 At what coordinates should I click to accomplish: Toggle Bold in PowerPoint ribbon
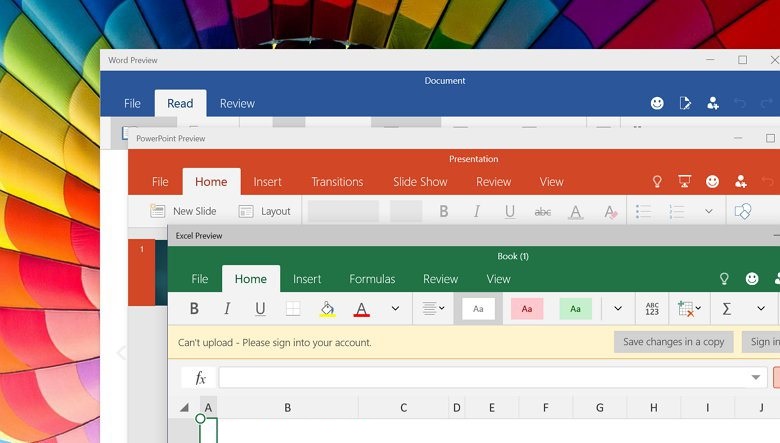coord(444,212)
